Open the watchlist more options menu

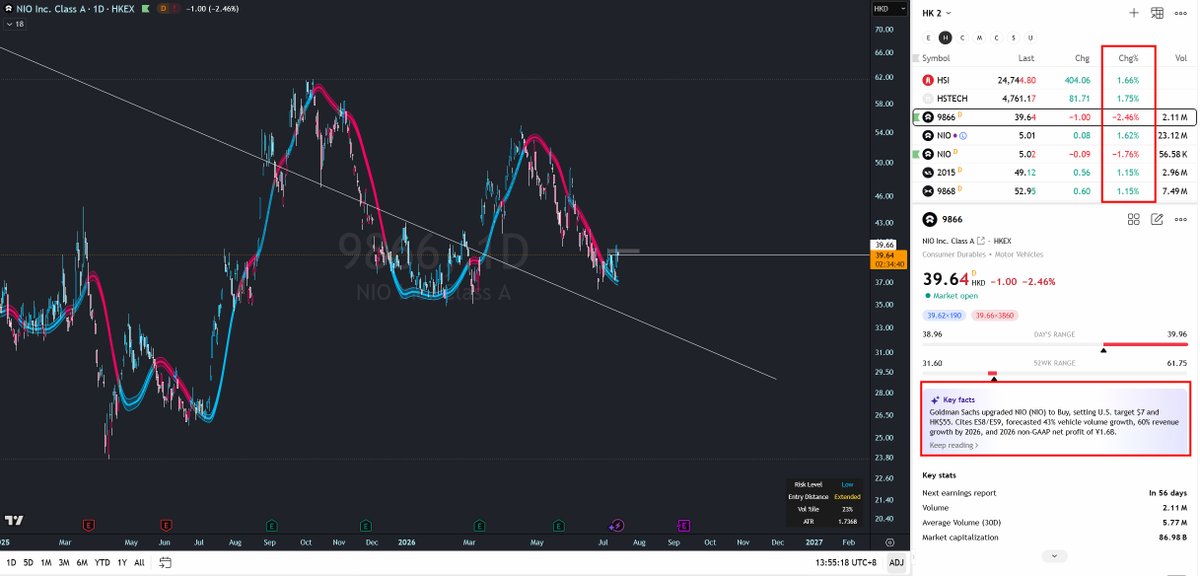[1182, 13]
